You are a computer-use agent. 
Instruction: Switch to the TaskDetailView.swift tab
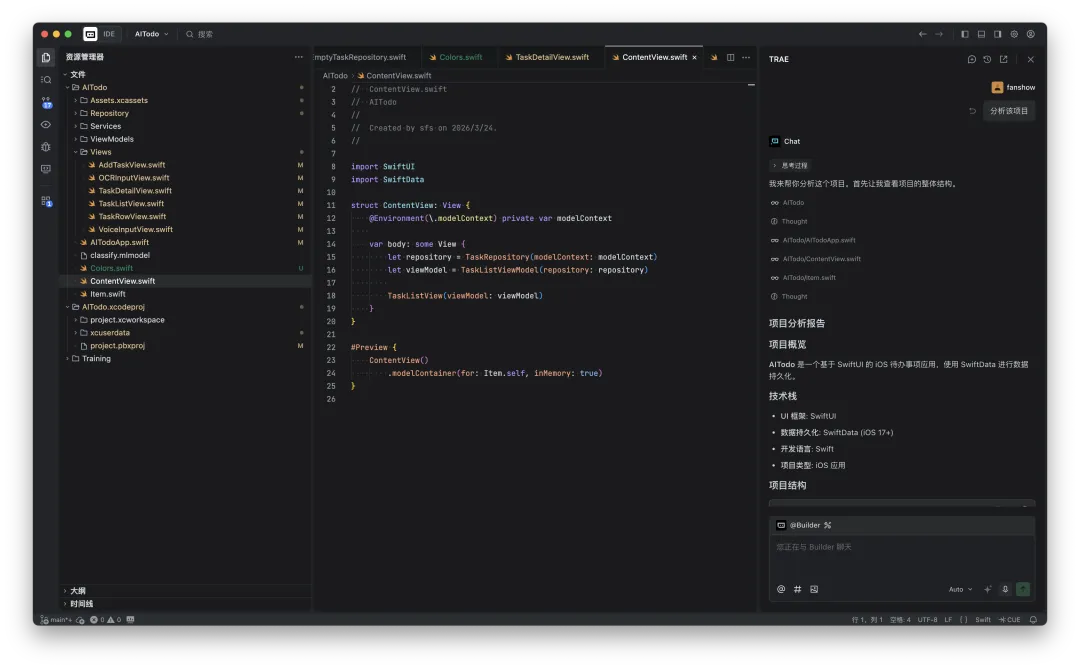[550, 57]
